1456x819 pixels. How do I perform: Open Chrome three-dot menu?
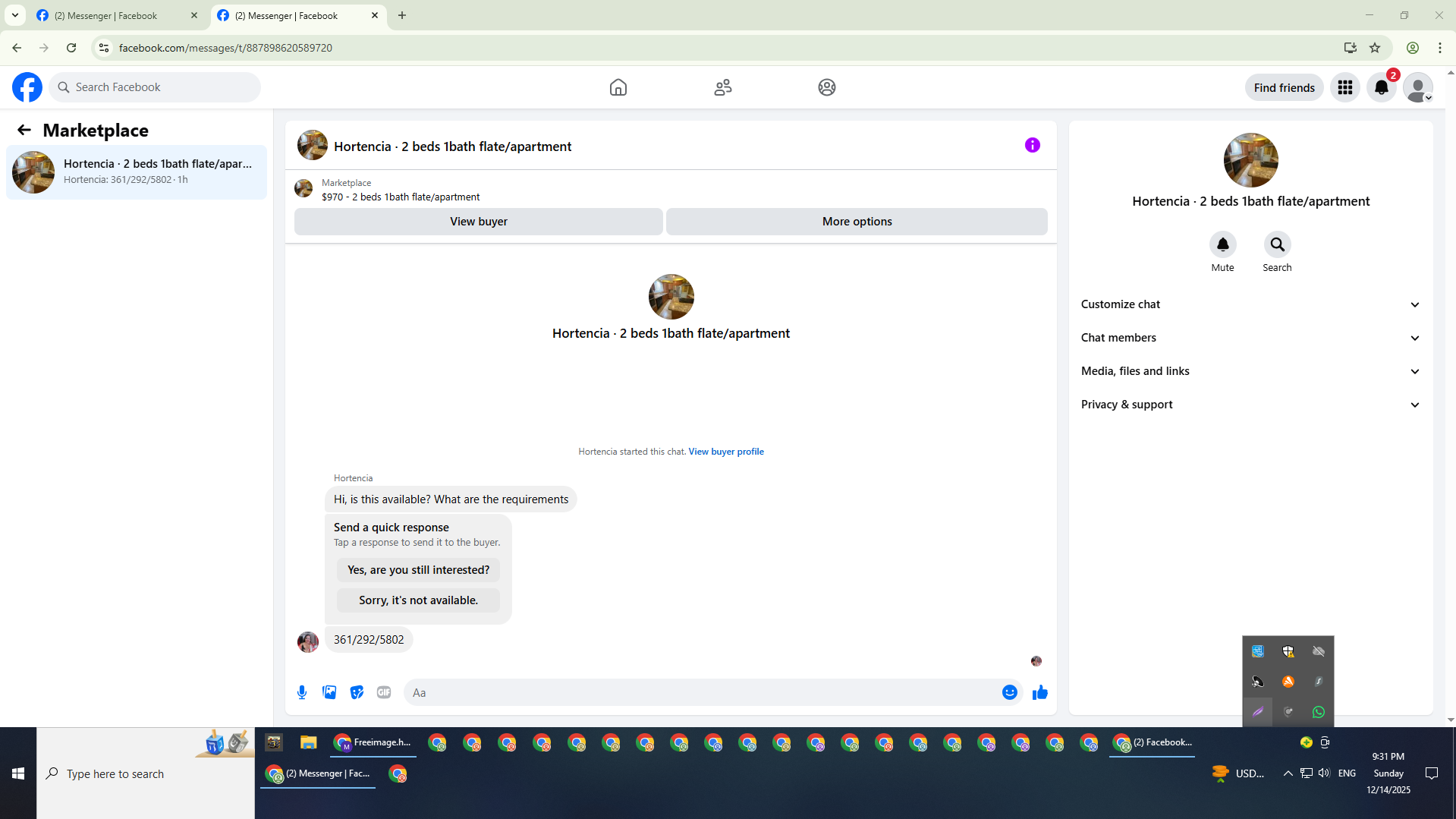click(1440, 48)
